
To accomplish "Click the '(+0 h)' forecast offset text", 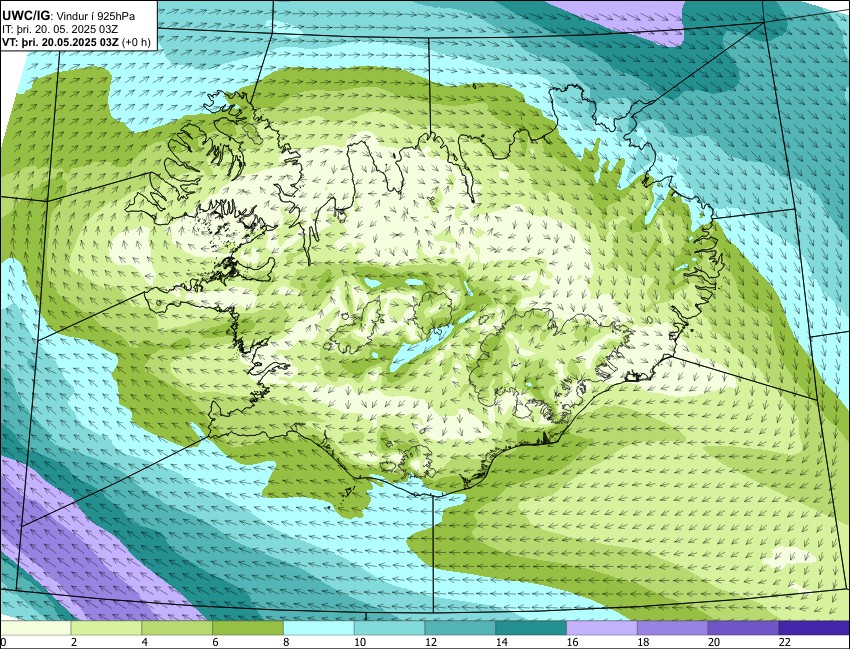I will (137, 42).
